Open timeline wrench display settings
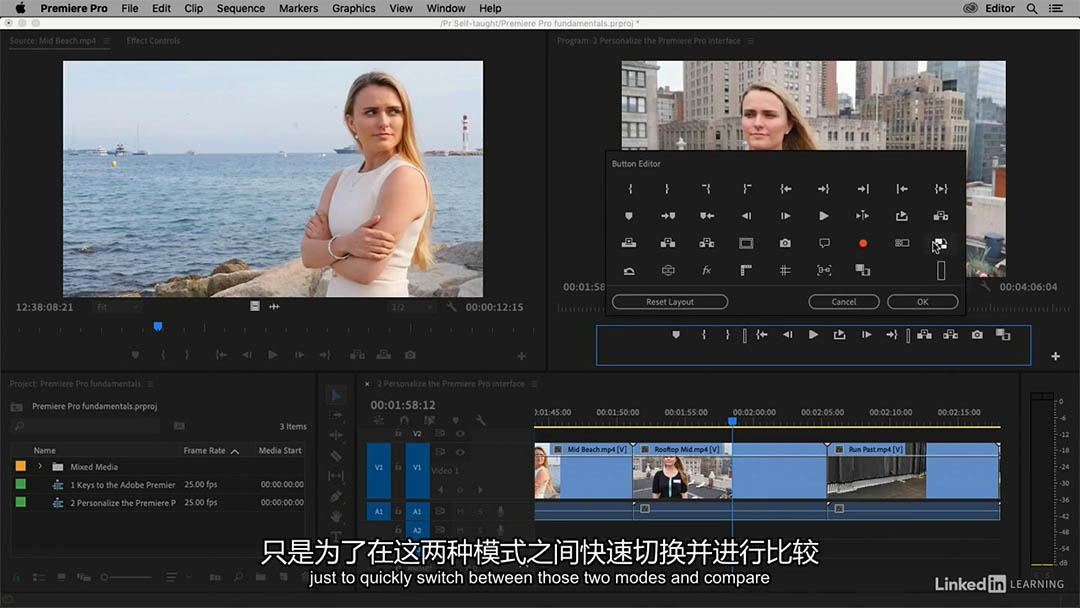 [481, 420]
